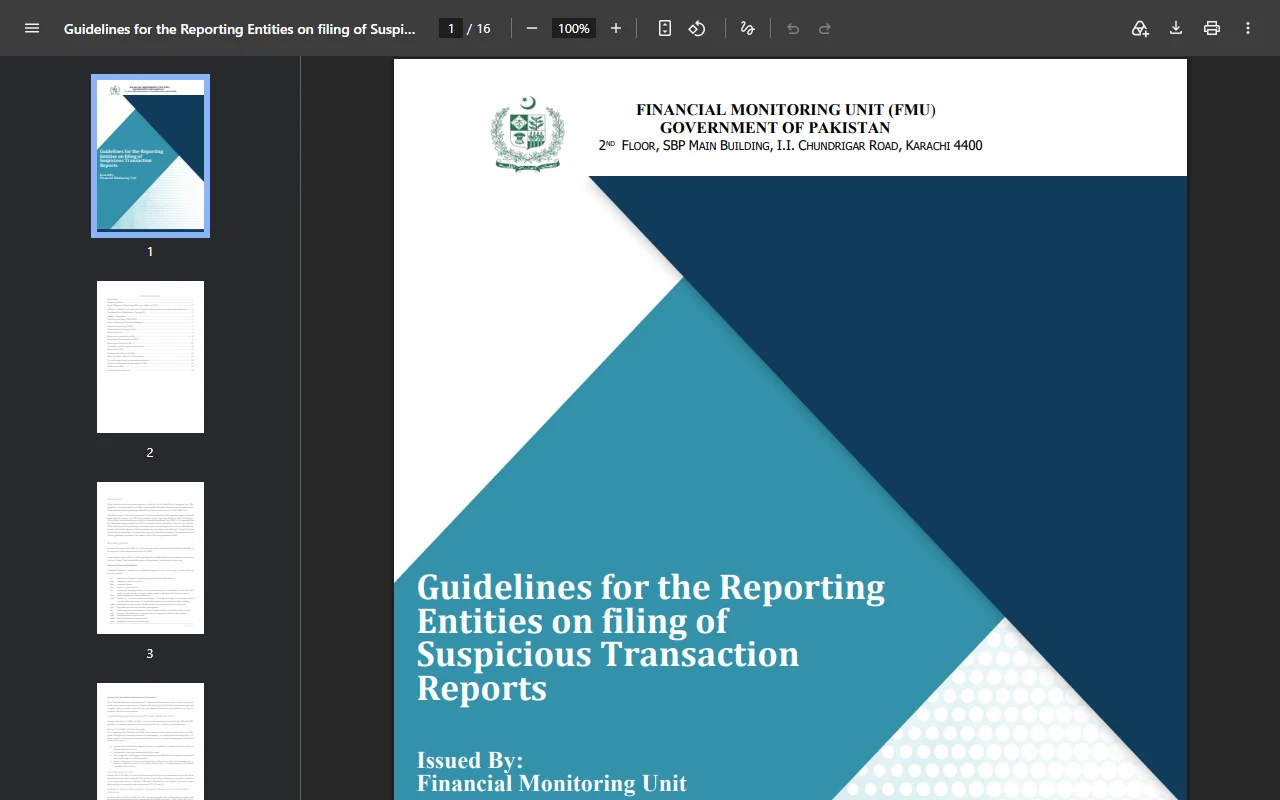Zoom out with the minus button

tap(532, 28)
